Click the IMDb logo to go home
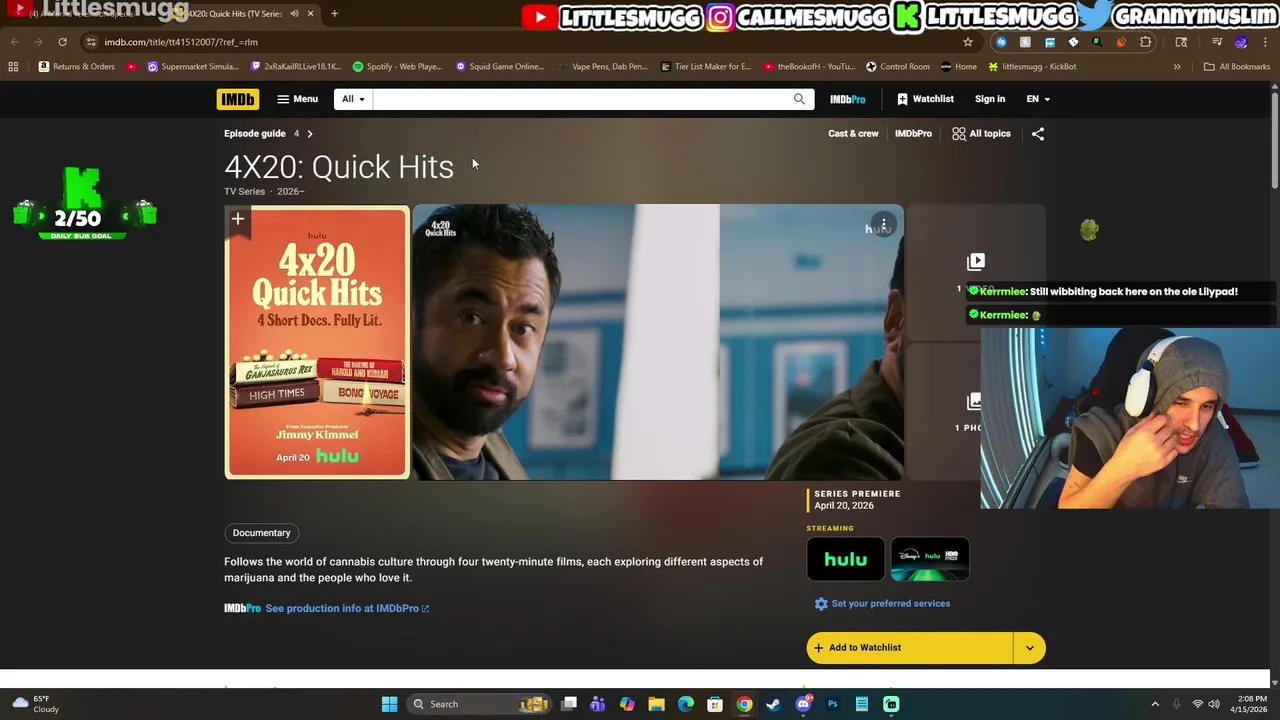Screen dimensions: 1280x720 tap(237, 99)
